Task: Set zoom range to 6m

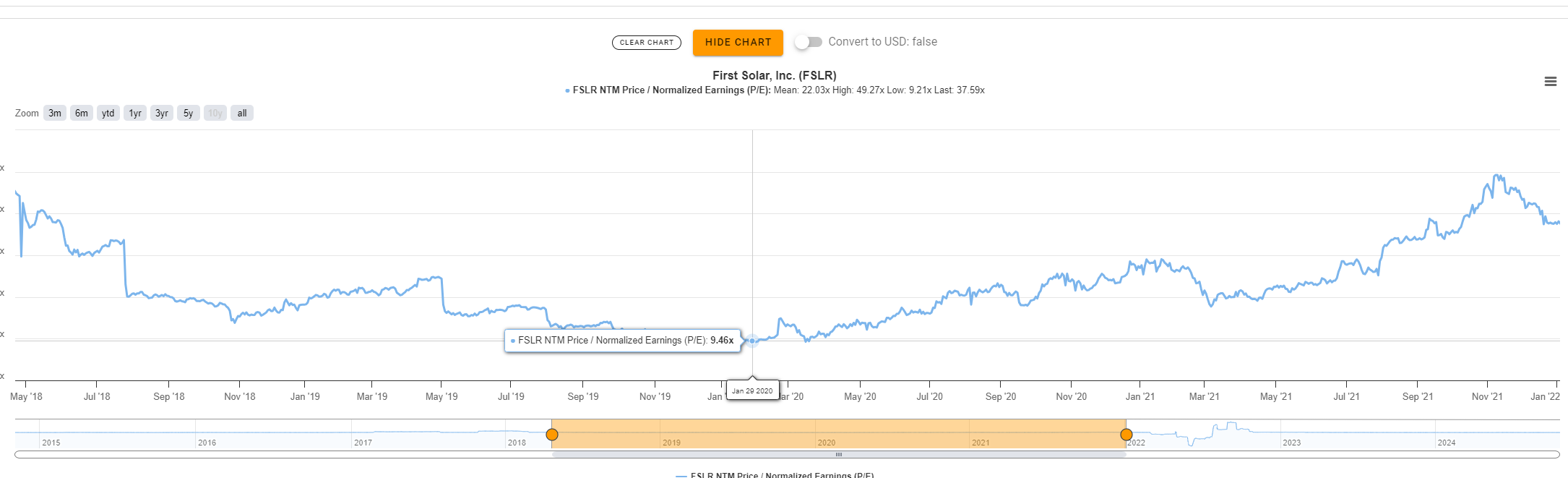Action: 82,113
